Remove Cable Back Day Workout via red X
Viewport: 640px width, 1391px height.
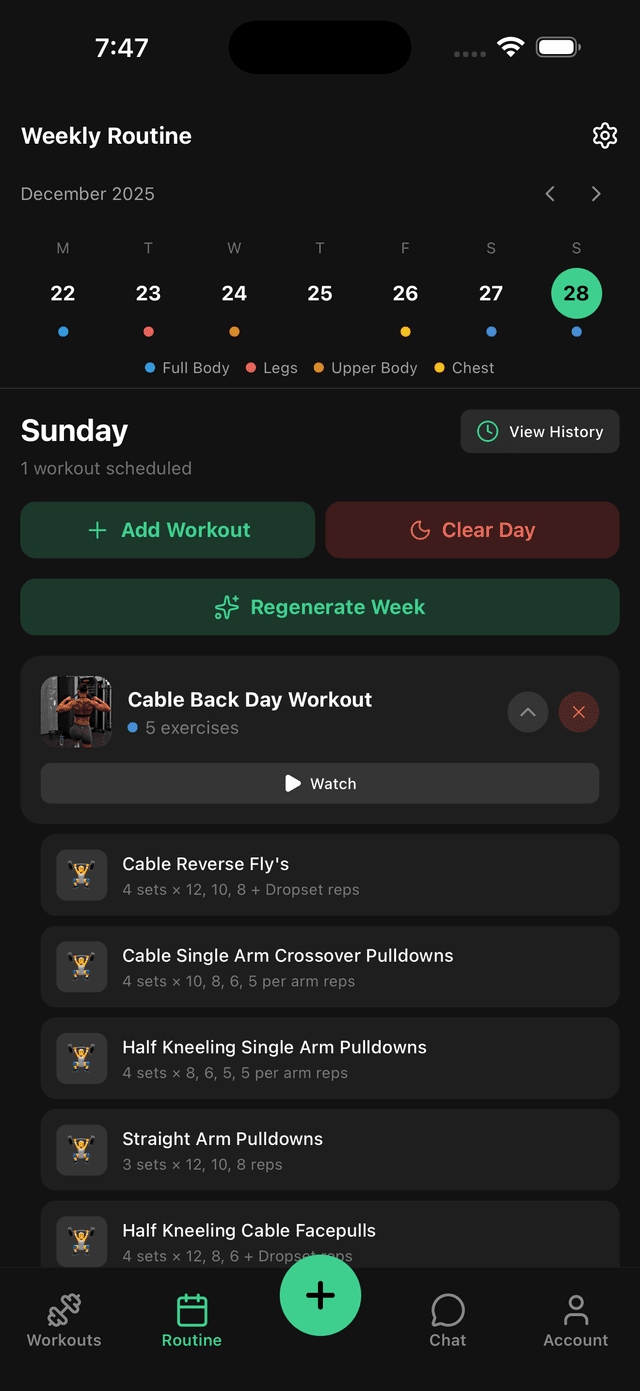[x=579, y=712]
